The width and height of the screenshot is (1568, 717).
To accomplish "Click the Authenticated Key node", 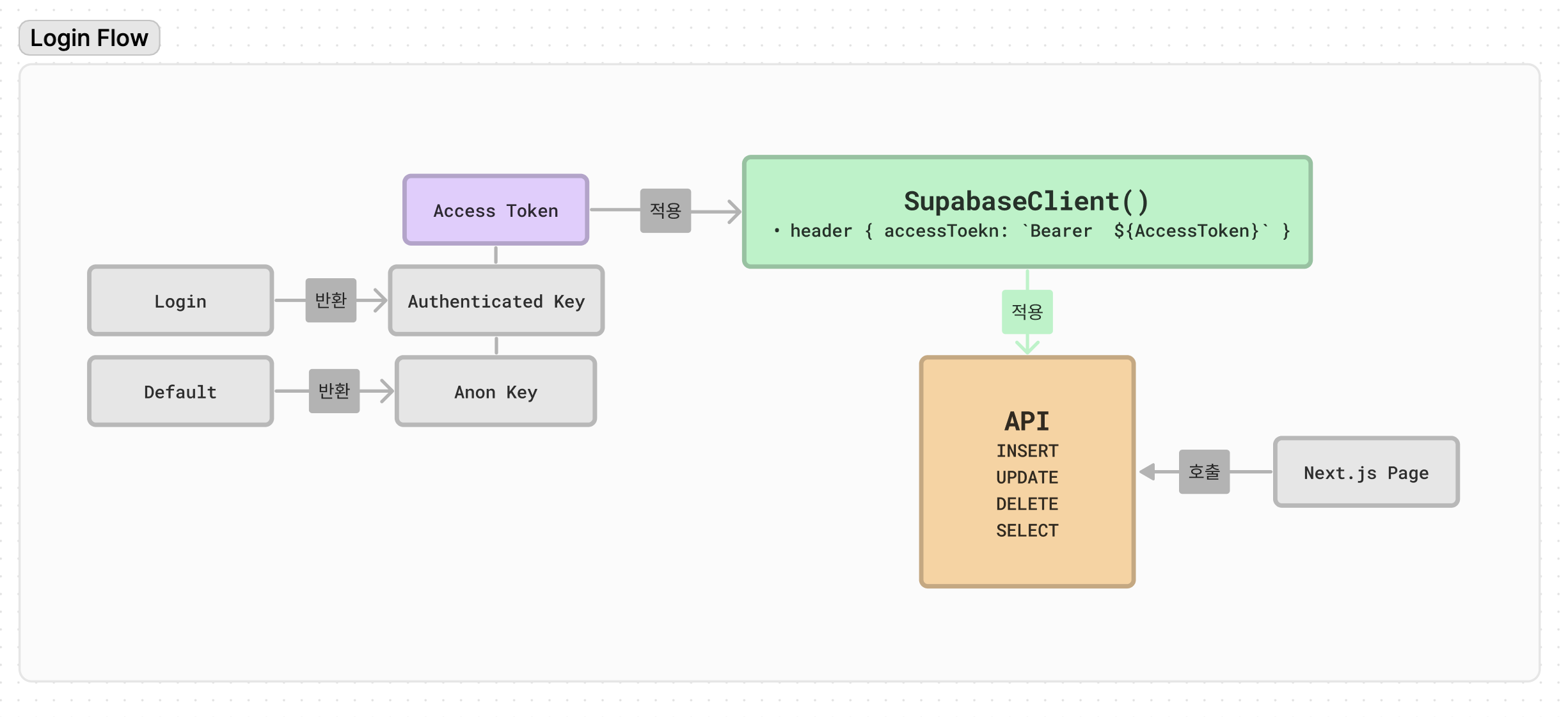I will click(496, 301).
